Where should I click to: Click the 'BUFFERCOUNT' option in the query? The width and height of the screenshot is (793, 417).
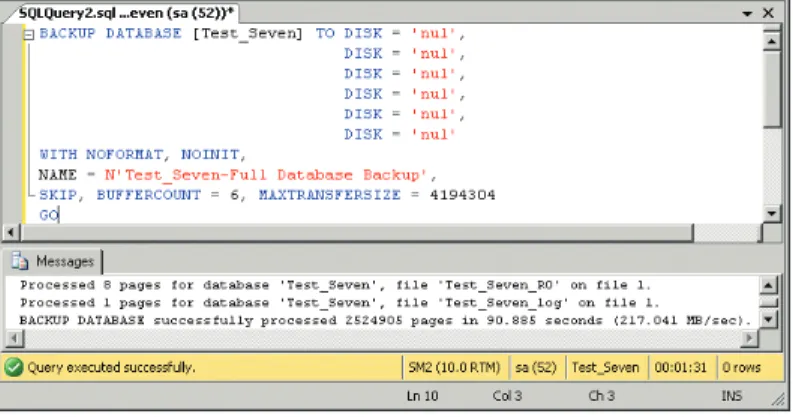tap(149, 195)
